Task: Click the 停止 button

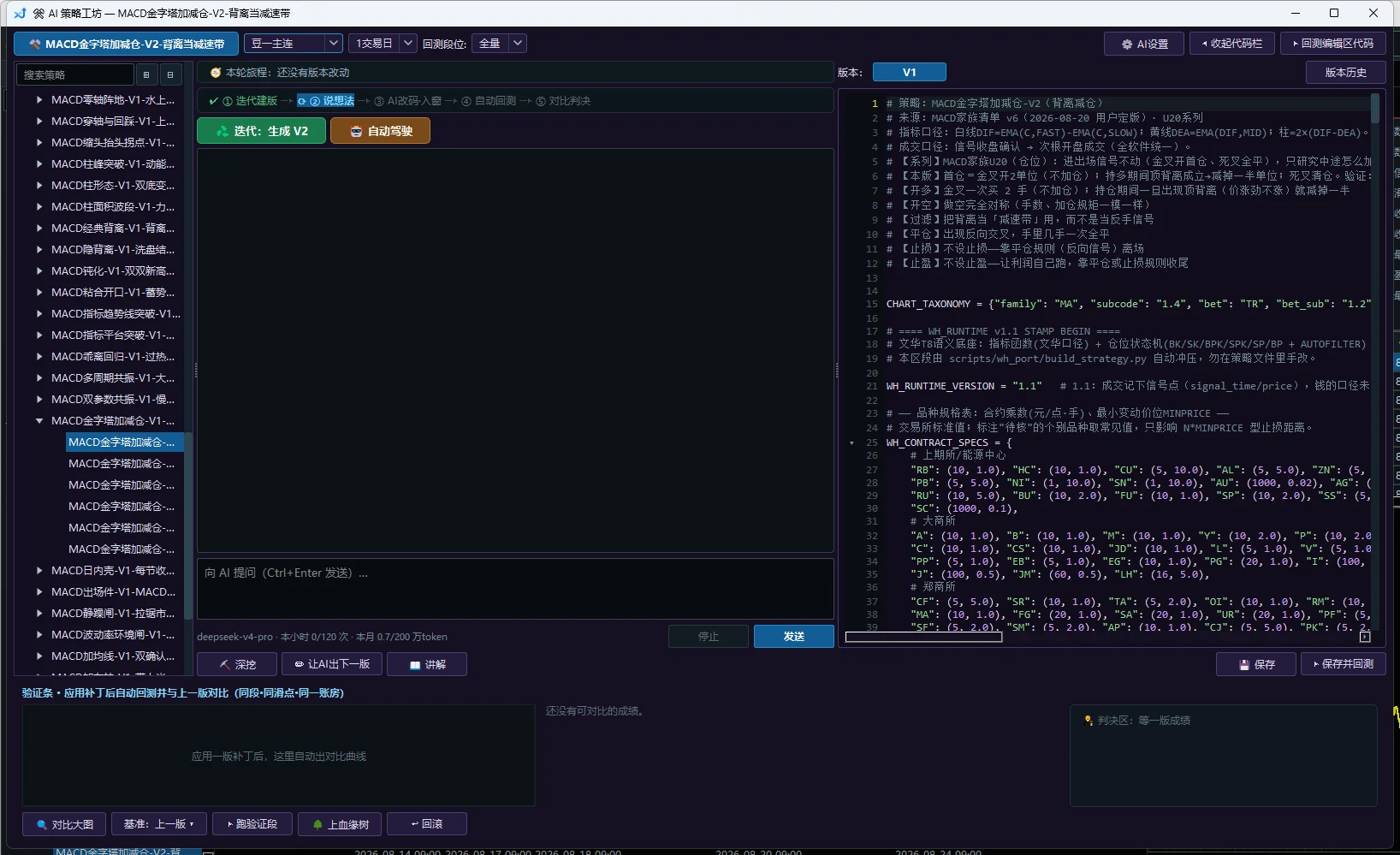Action: pyautogui.click(x=709, y=637)
